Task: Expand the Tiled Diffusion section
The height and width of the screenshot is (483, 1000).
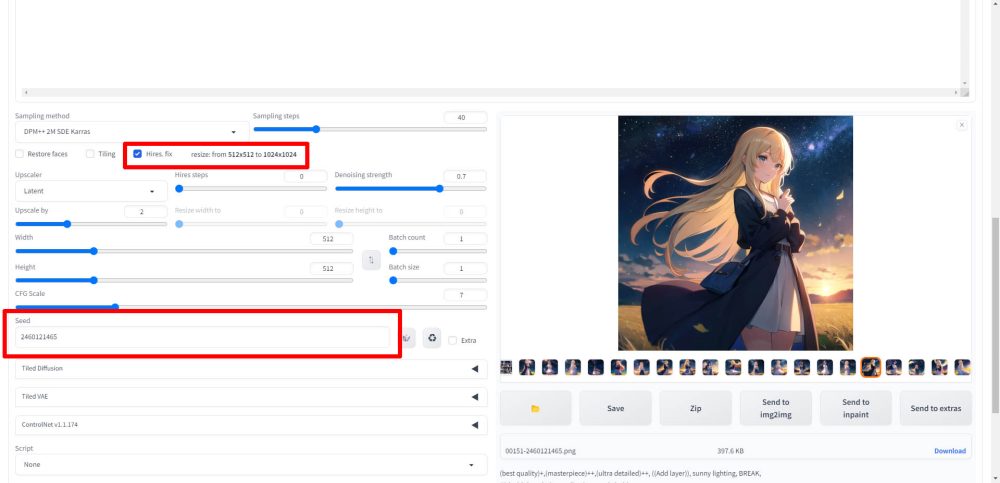Action: 250,369
